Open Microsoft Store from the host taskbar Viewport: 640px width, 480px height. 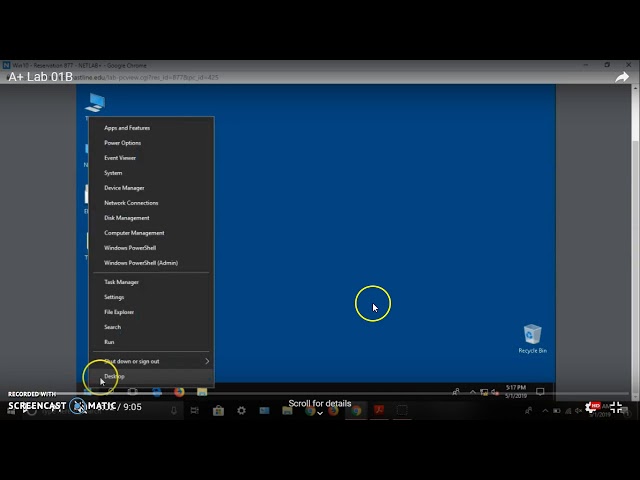click(x=218, y=411)
